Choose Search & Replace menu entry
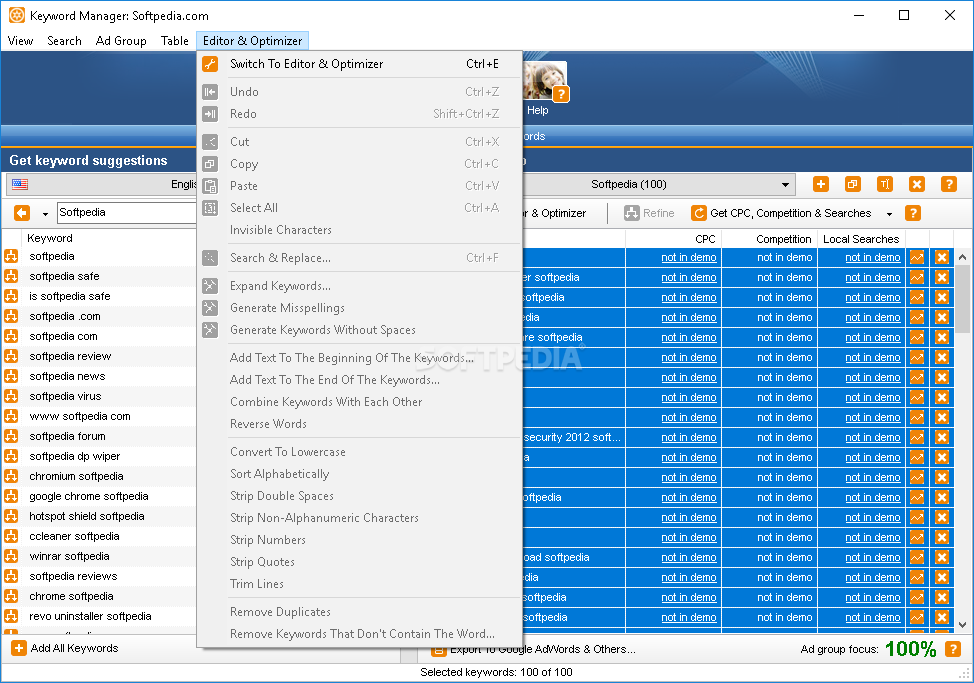974x683 pixels. click(360, 258)
